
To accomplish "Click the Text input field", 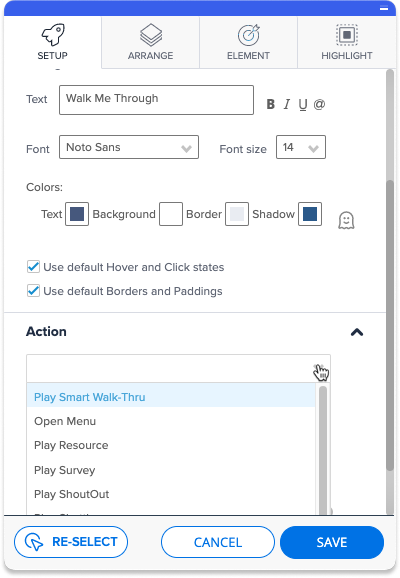I will (x=156, y=100).
